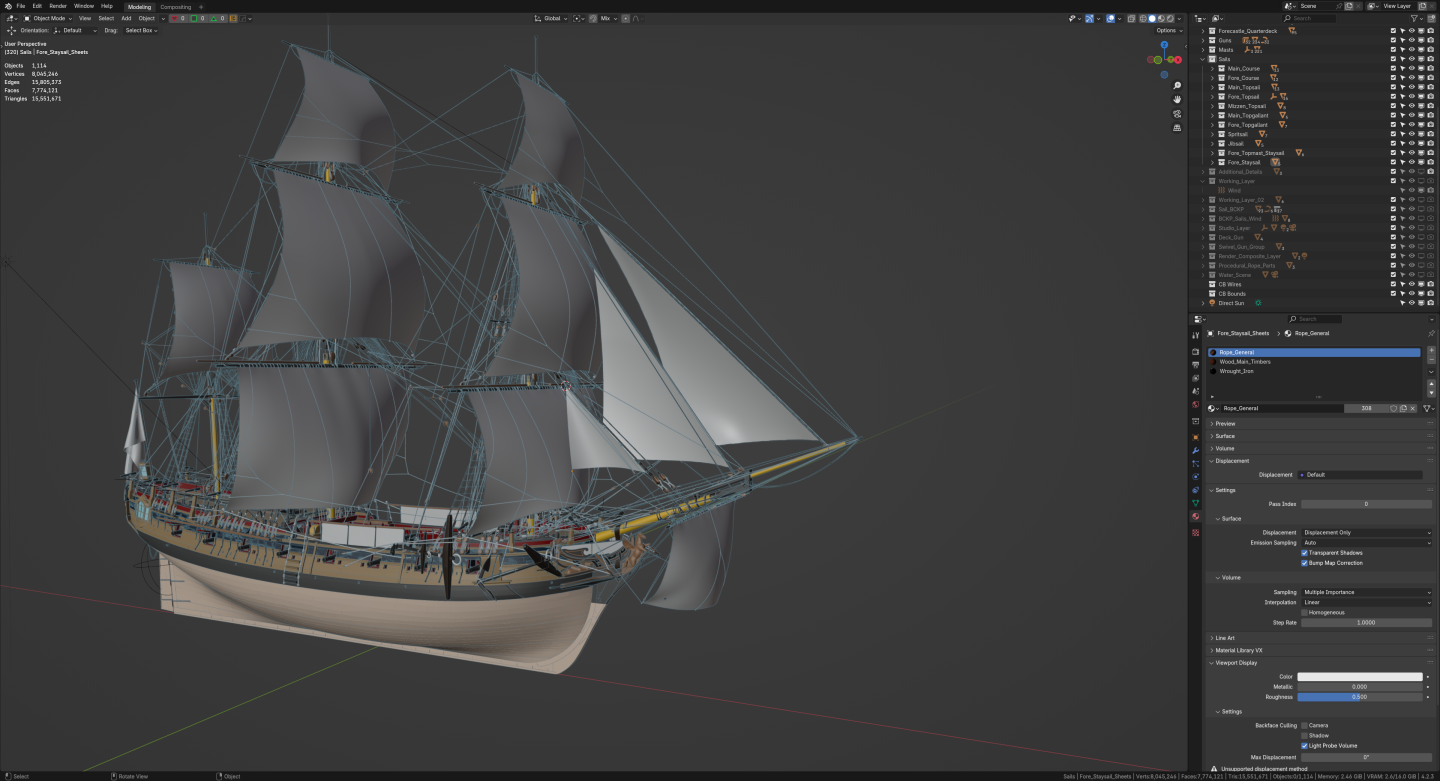Pin the properties editor context

[x=1431, y=333]
